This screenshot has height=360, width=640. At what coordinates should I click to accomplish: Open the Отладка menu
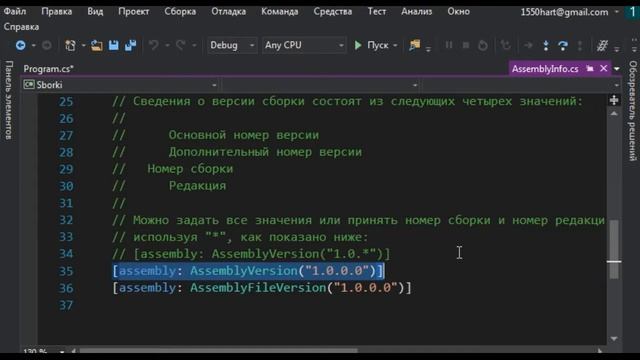[x=229, y=12]
